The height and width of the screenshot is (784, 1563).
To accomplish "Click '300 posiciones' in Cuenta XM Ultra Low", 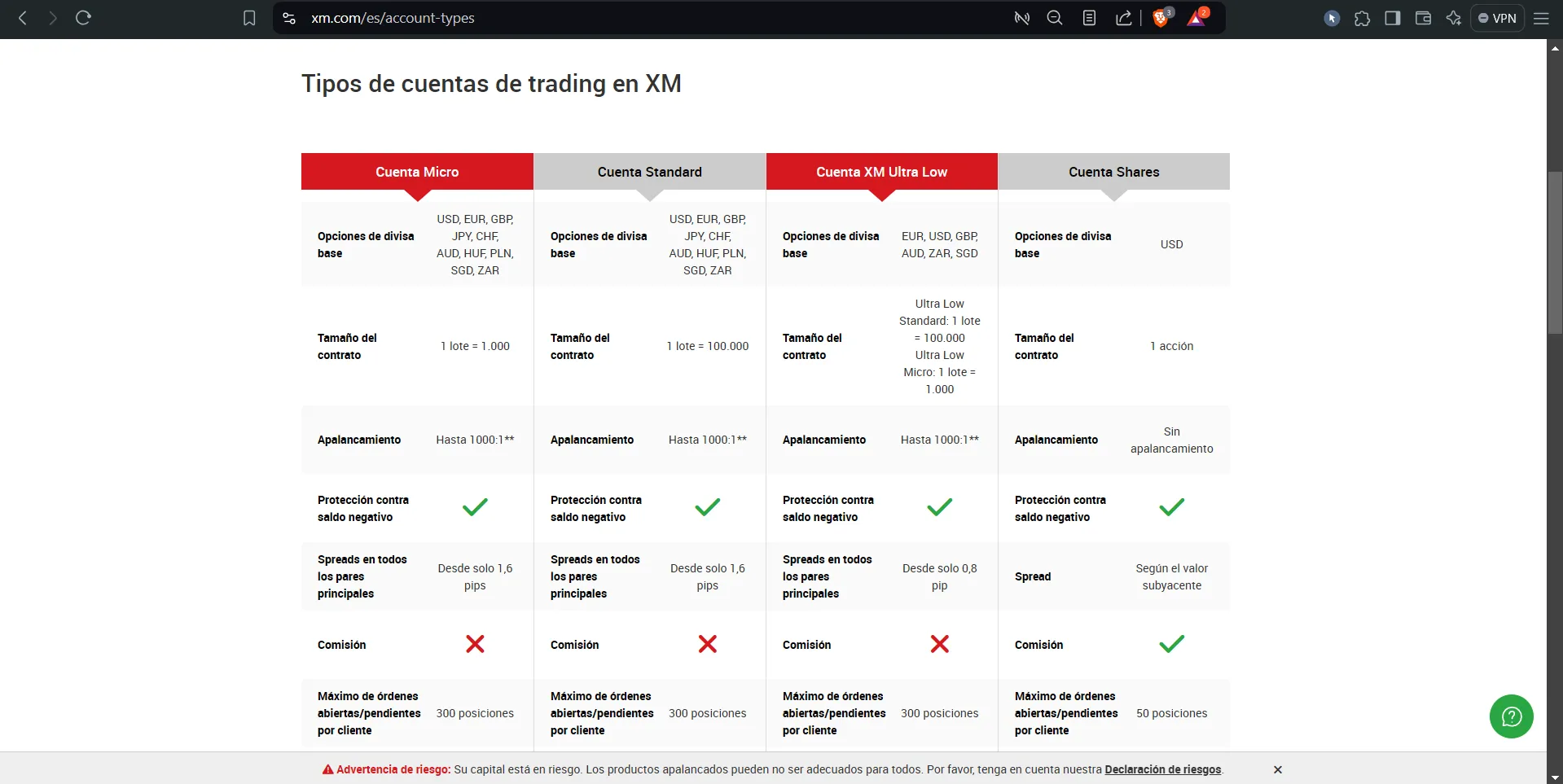I will 940,713.
